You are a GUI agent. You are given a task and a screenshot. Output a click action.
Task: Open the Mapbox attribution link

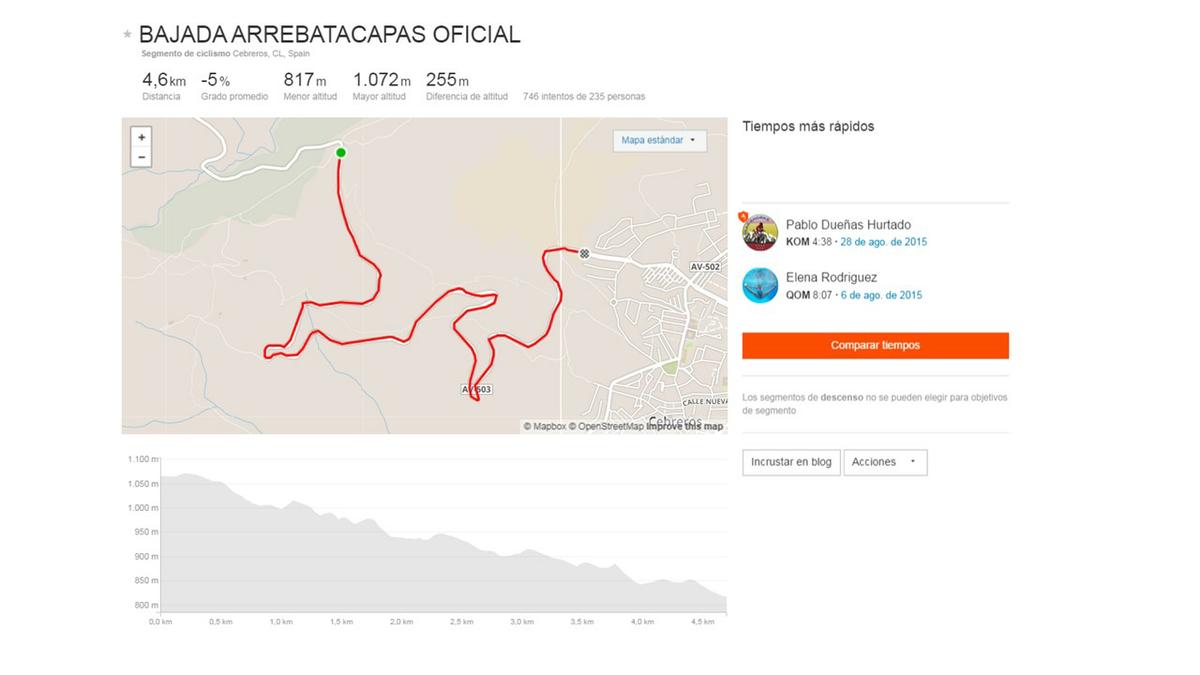tap(549, 426)
